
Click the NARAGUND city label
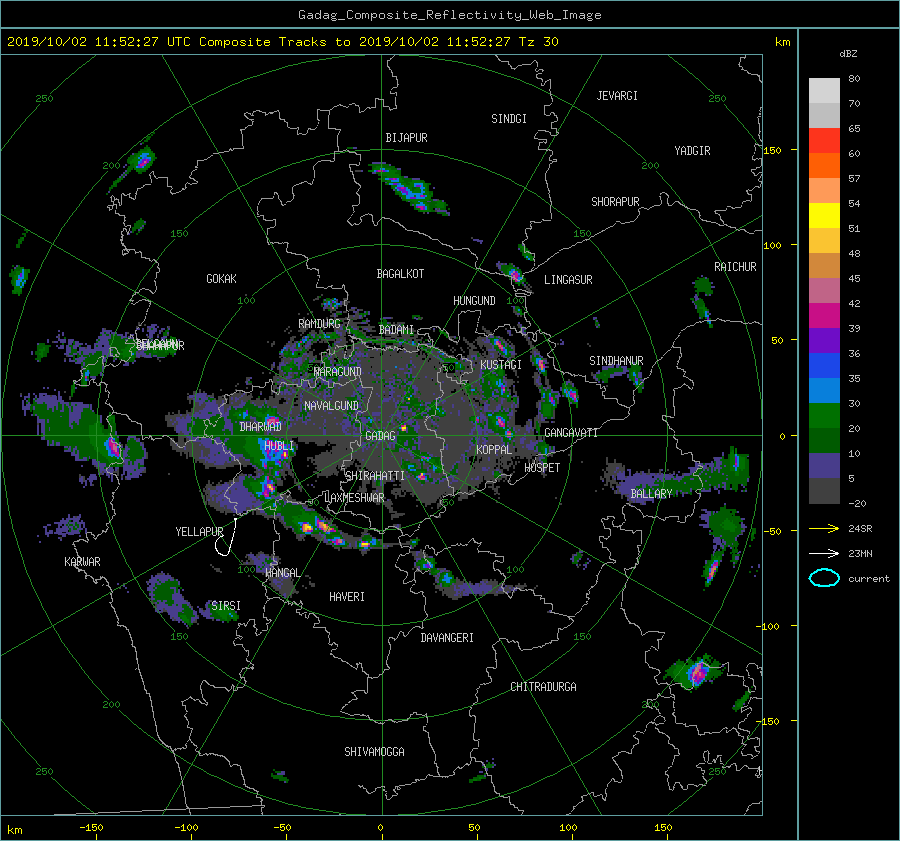[x=338, y=372]
